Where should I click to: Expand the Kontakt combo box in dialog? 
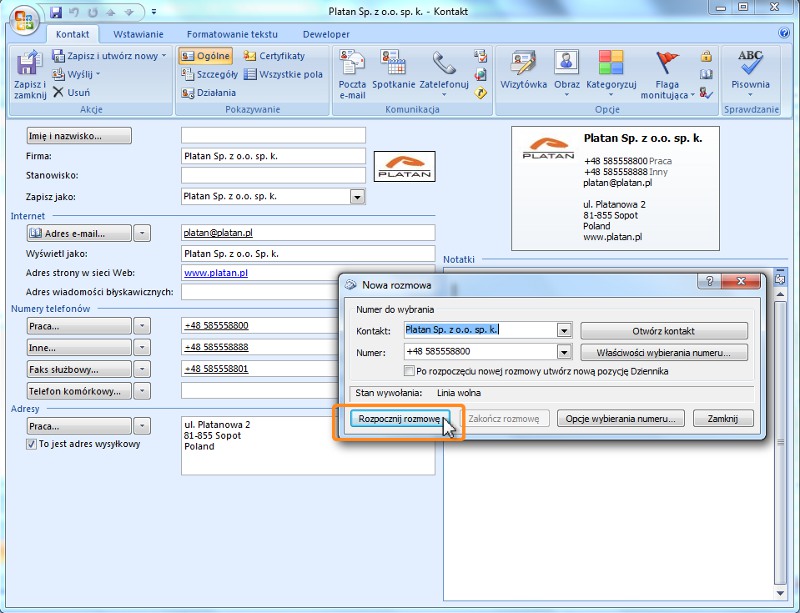coord(564,331)
